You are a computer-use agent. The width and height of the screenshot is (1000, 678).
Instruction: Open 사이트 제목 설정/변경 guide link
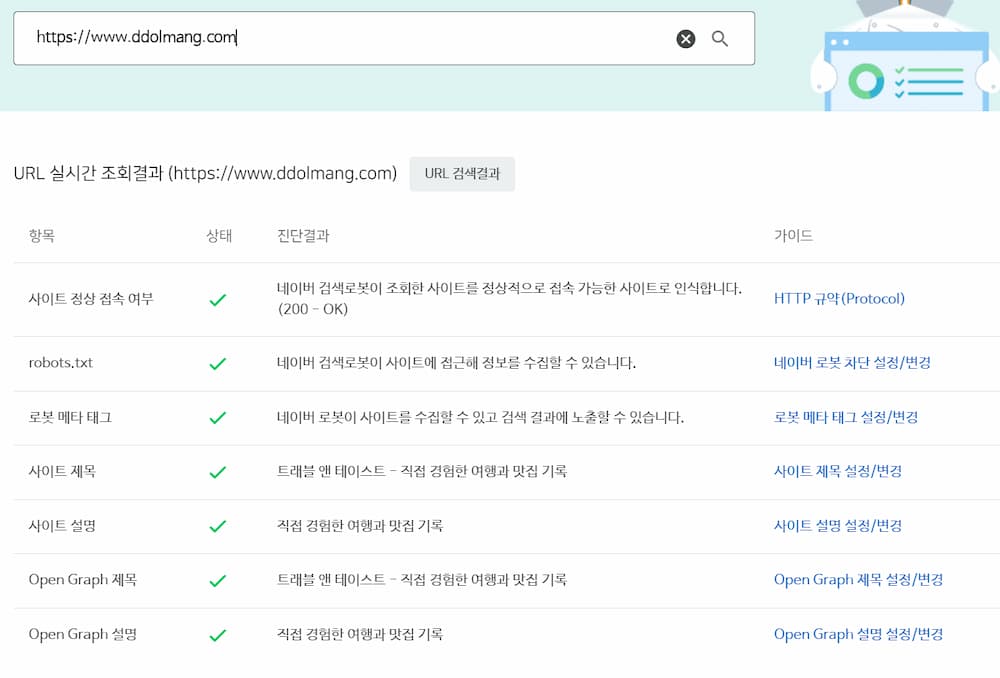click(x=838, y=471)
